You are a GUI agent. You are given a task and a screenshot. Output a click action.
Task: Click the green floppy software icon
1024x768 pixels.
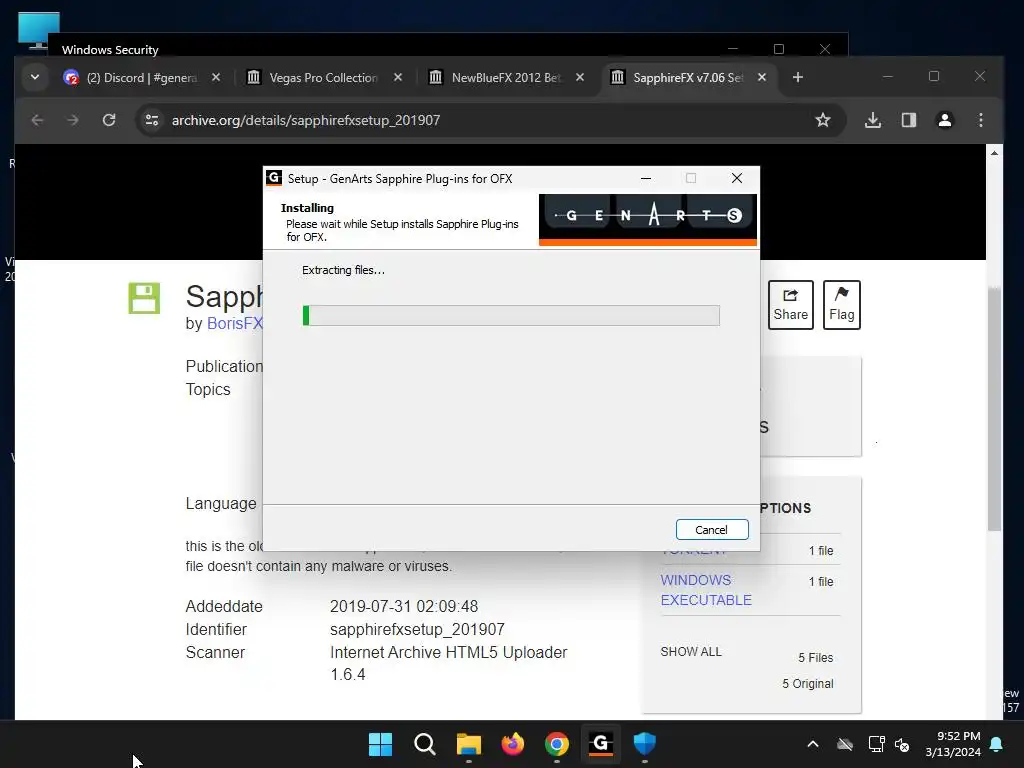tap(144, 298)
